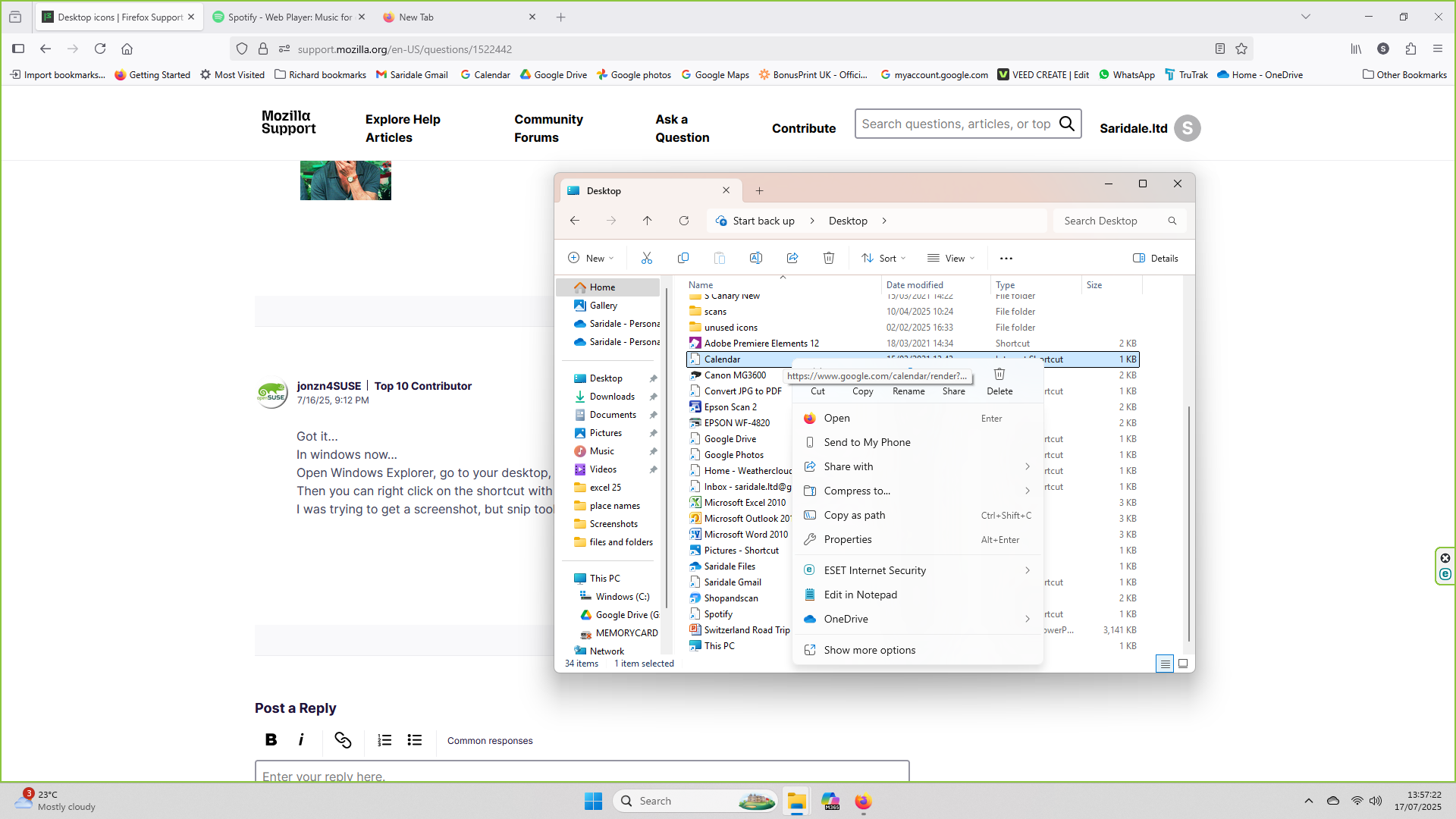Open the Sort dropdown in Explorer
The height and width of the screenshot is (819, 1456).
tap(883, 258)
